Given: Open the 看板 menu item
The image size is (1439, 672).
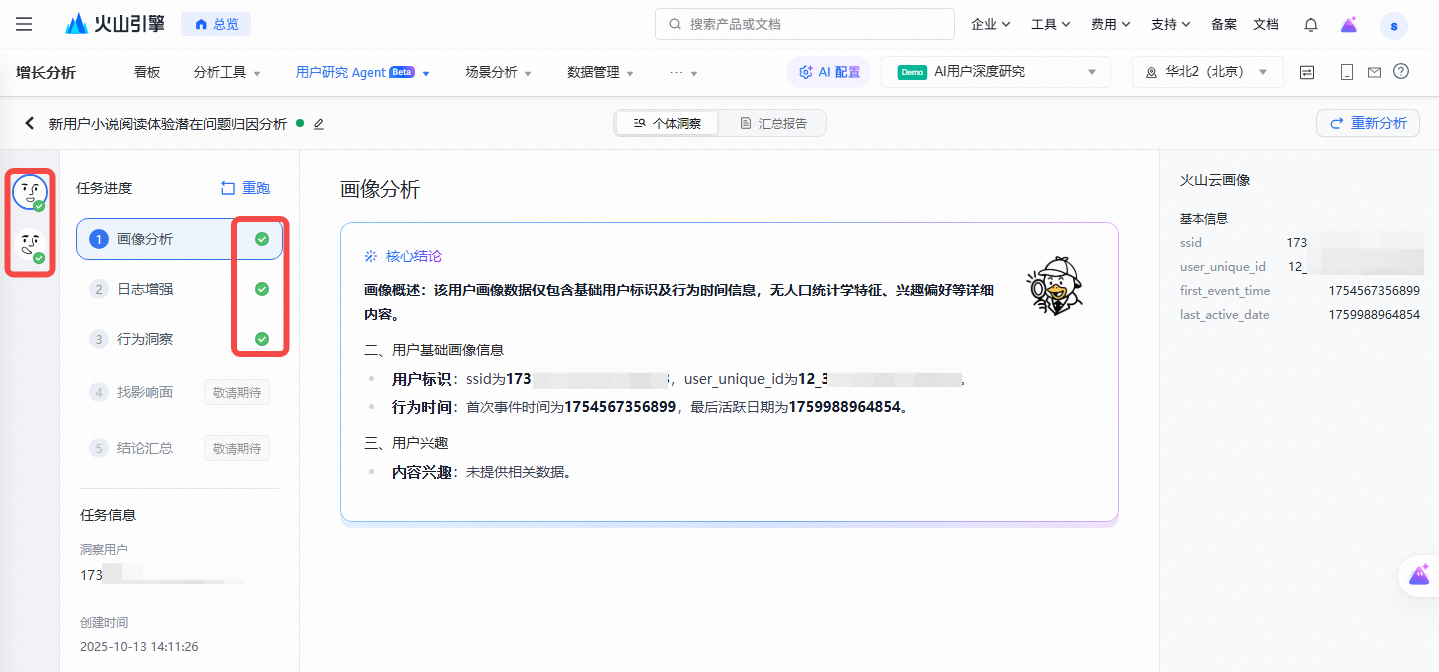Looking at the screenshot, I should coord(147,72).
